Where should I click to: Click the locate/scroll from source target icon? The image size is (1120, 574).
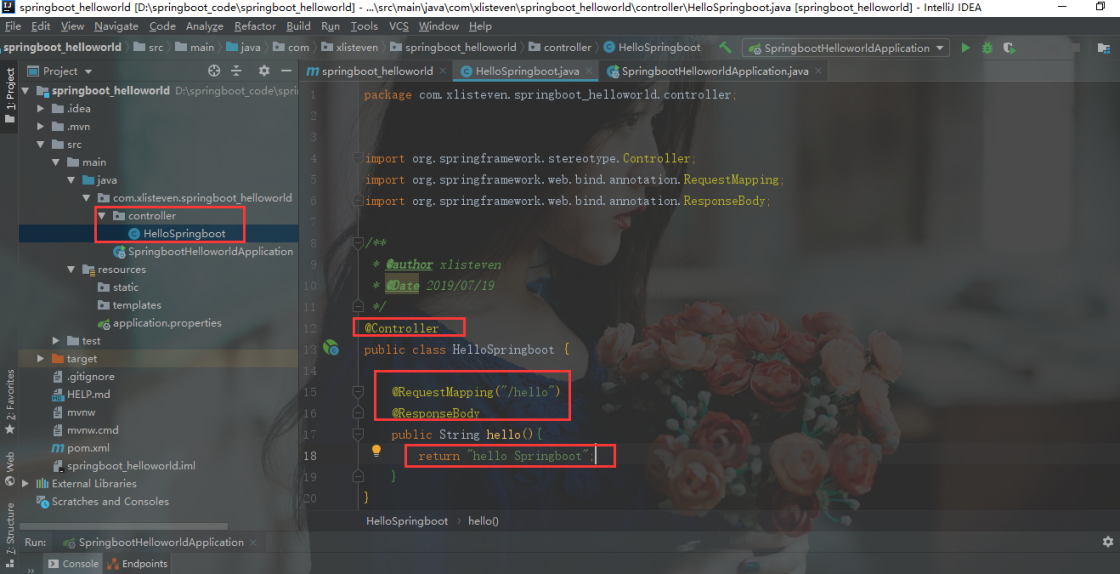pos(214,71)
